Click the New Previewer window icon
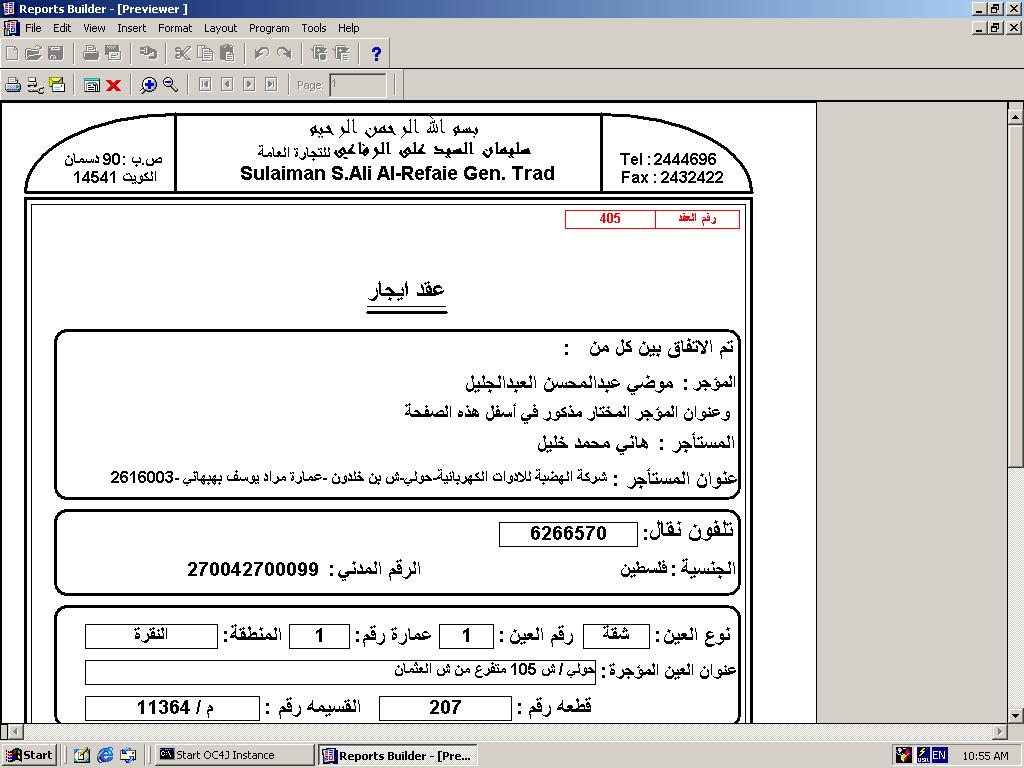Screen dimensions: 1024x768 (x=92, y=85)
